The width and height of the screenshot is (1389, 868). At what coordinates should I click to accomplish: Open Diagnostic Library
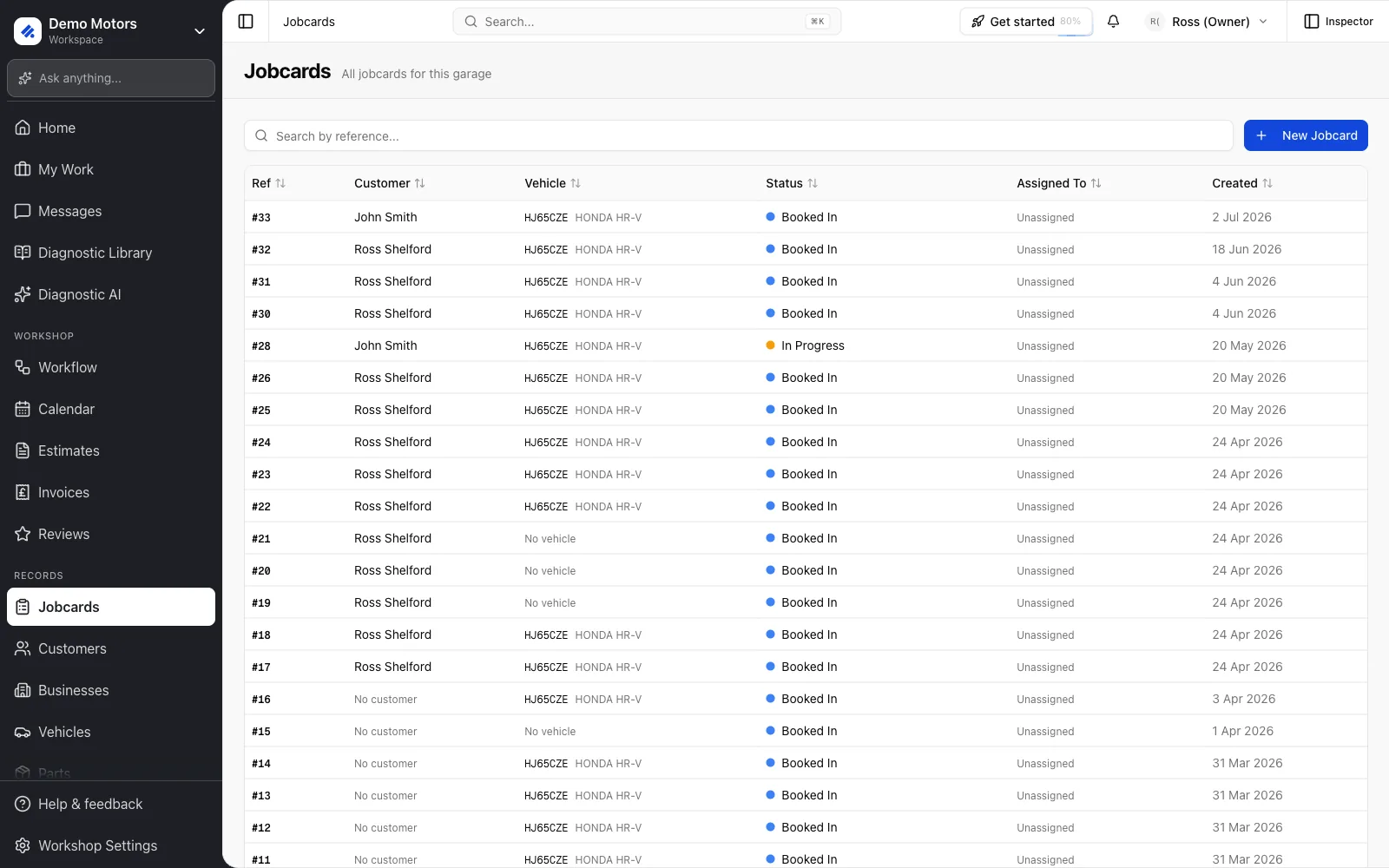click(111, 253)
